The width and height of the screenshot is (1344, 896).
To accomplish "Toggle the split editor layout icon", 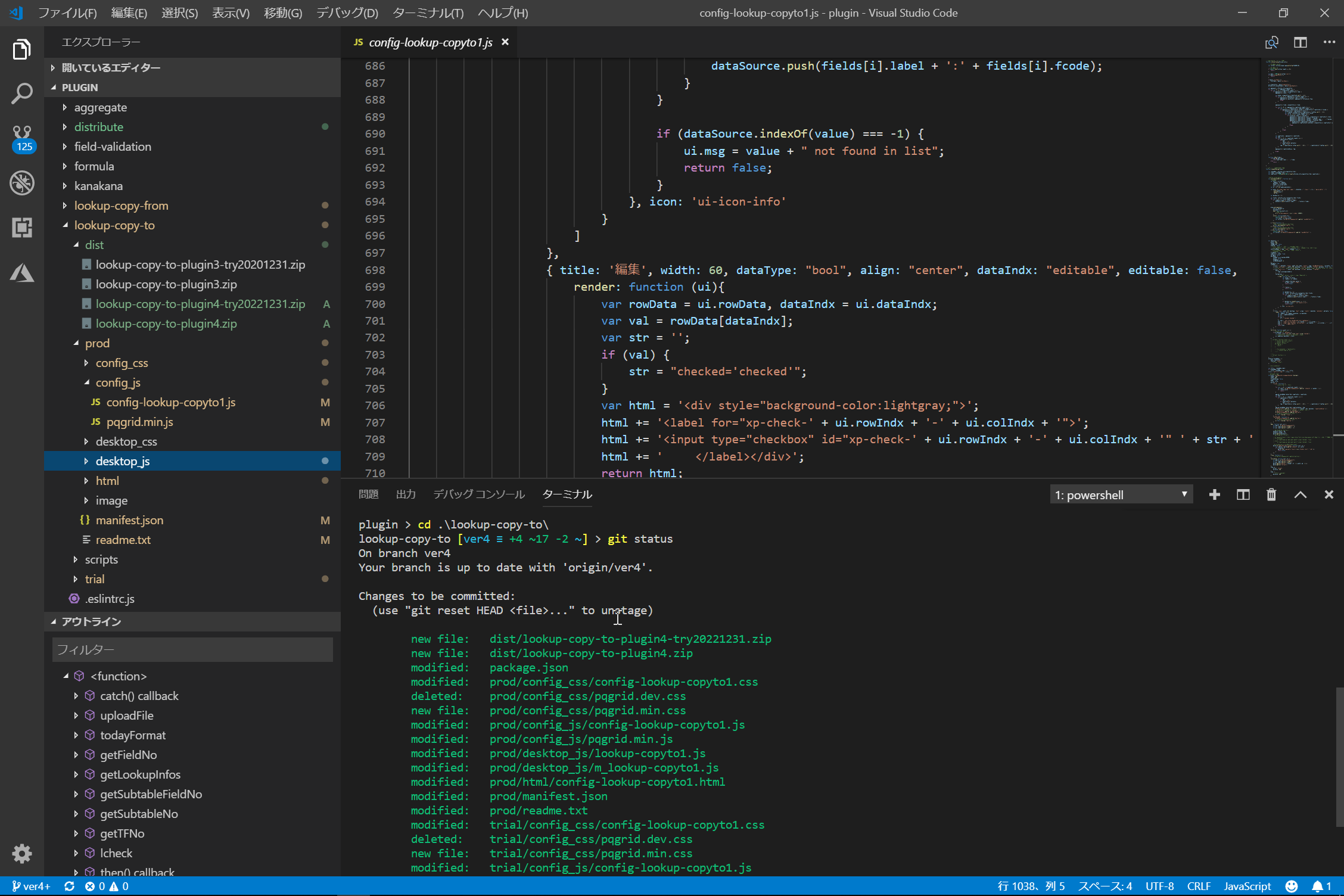I will (1300, 42).
